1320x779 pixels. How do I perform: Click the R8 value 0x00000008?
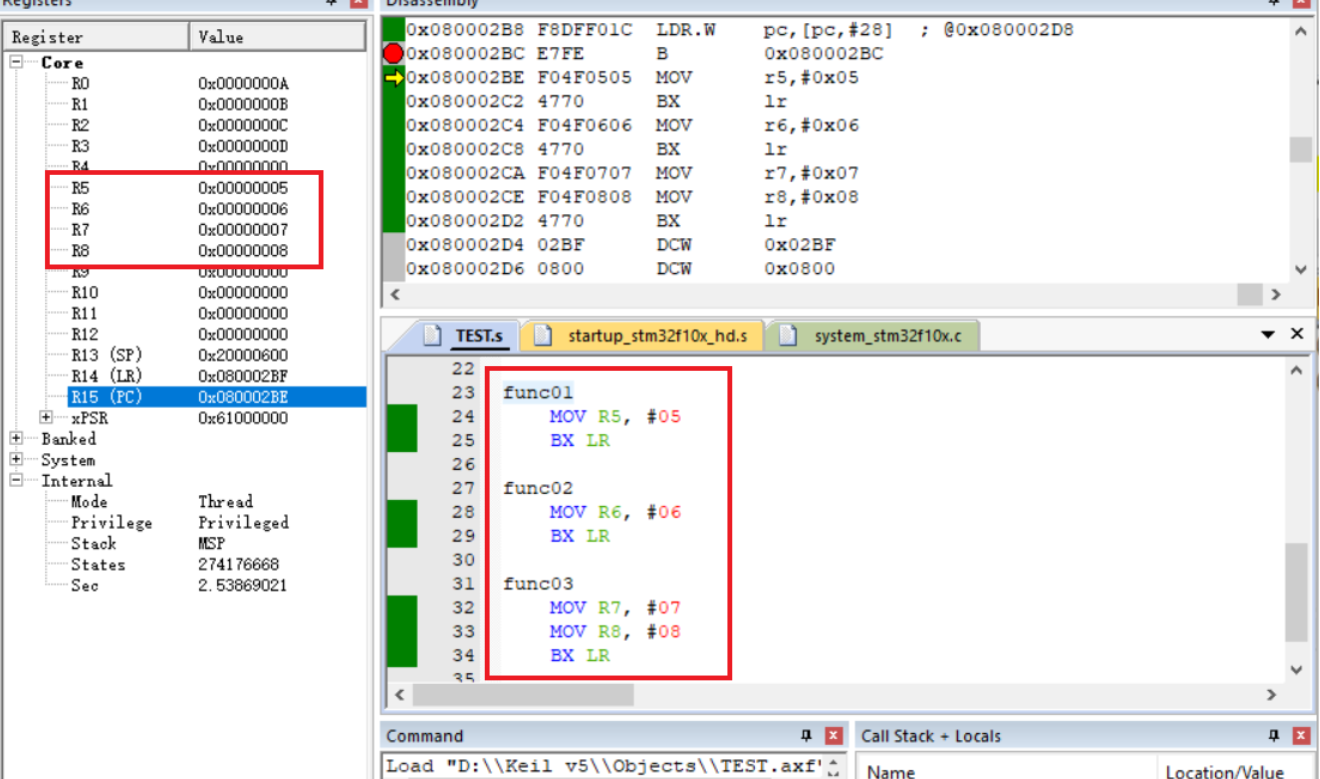243,251
